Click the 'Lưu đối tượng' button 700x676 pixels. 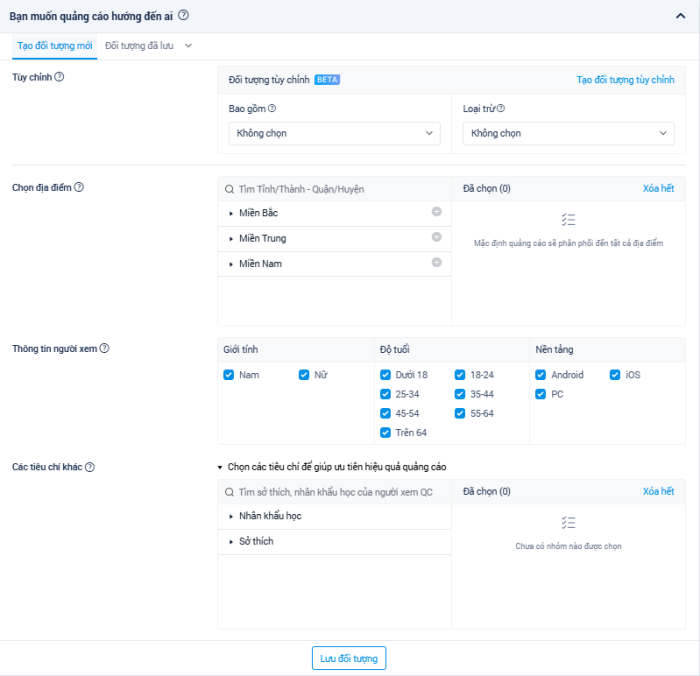click(x=349, y=658)
